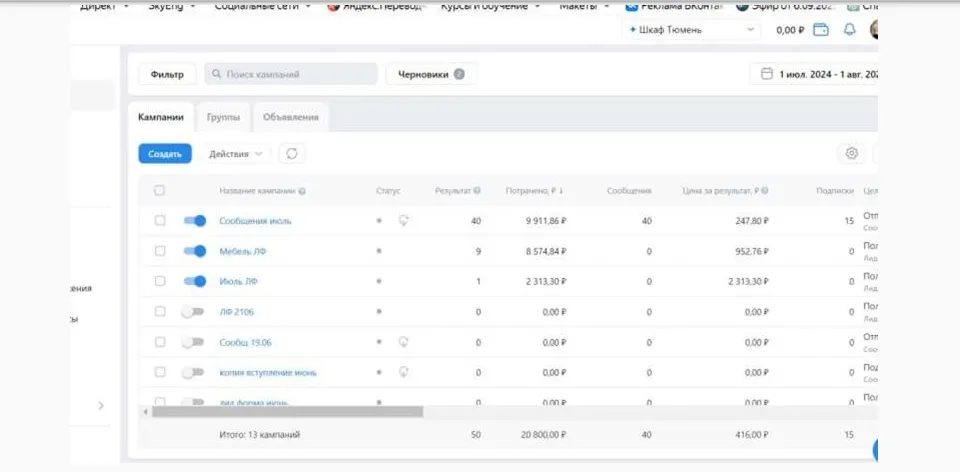Expand the Социальные сети bookmarks folder
960x472 pixels.
[263, 7]
